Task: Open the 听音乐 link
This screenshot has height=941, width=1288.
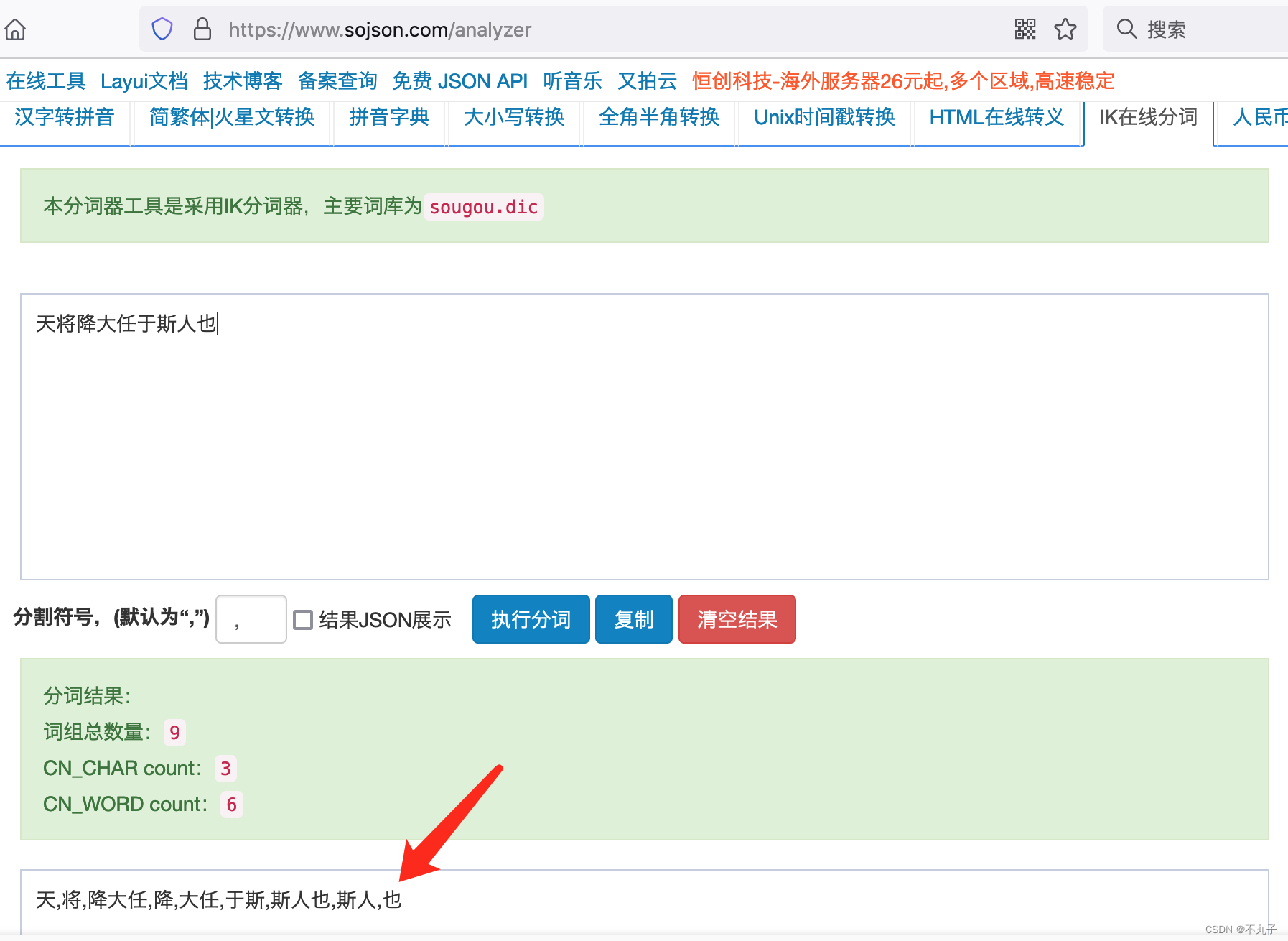Action: pyautogui.click(x=572, y=81)
